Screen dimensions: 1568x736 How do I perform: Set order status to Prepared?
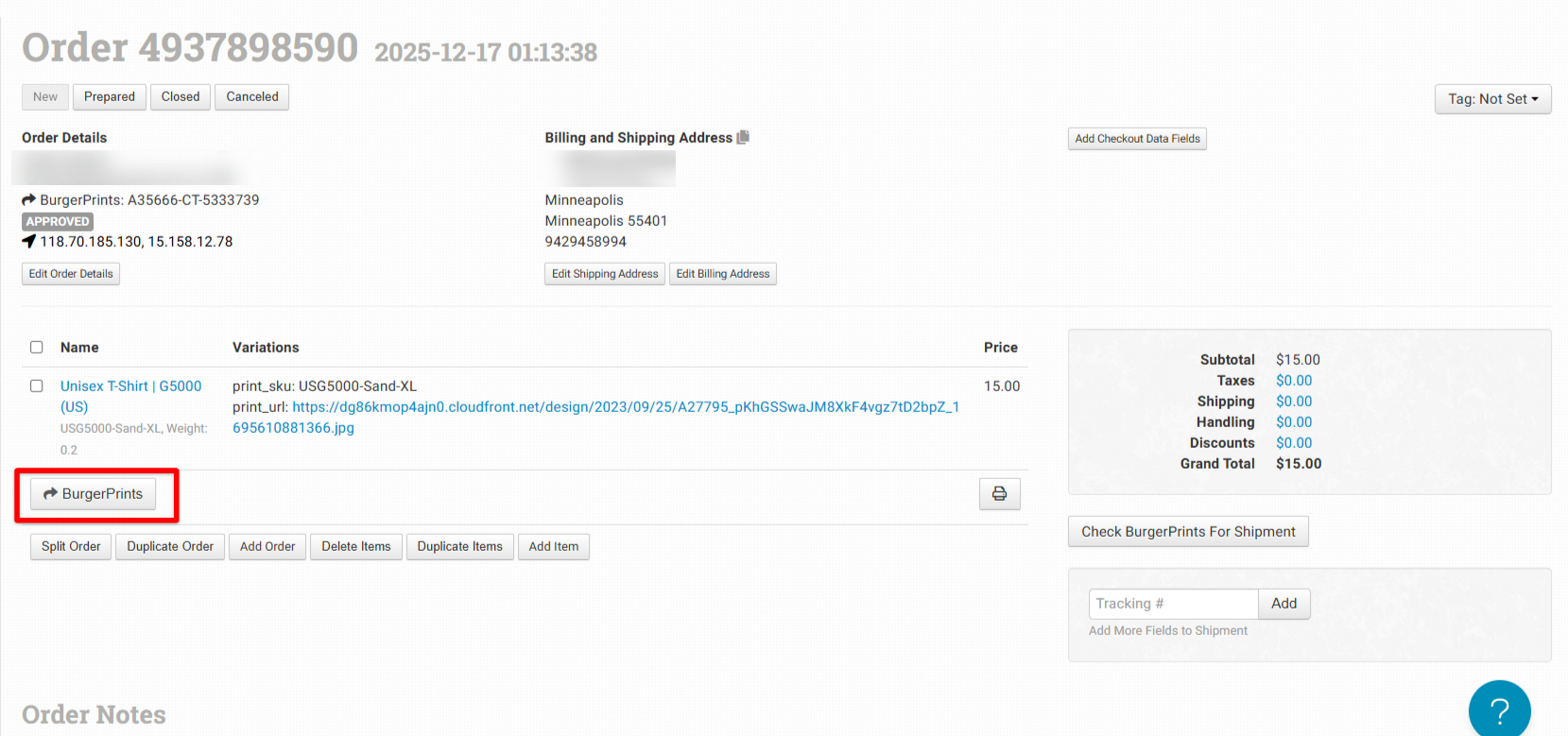[110, 97]
